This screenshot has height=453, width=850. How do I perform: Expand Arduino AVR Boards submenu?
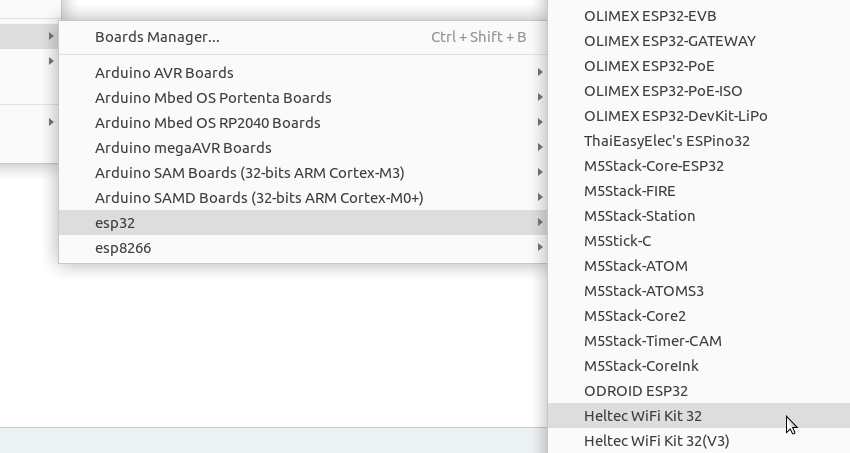click(303, 73)
